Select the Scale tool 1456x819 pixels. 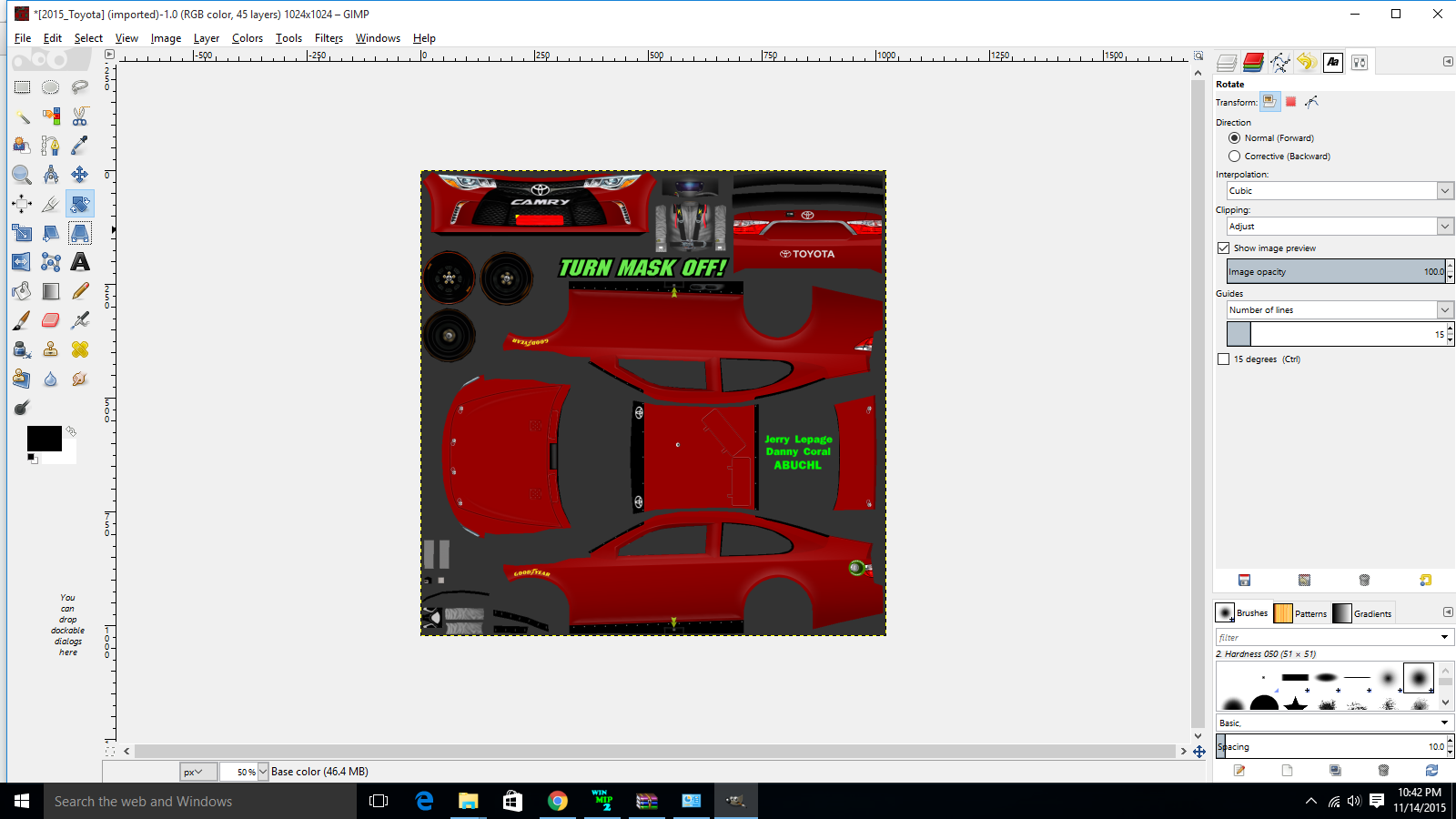click(x=22, y=233)
